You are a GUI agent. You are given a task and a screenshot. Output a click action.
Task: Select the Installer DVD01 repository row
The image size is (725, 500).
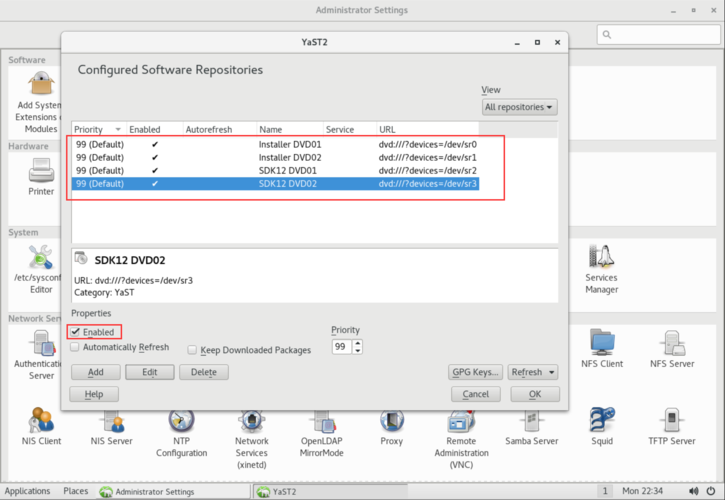pyautogui.click(x=276, y=144)
